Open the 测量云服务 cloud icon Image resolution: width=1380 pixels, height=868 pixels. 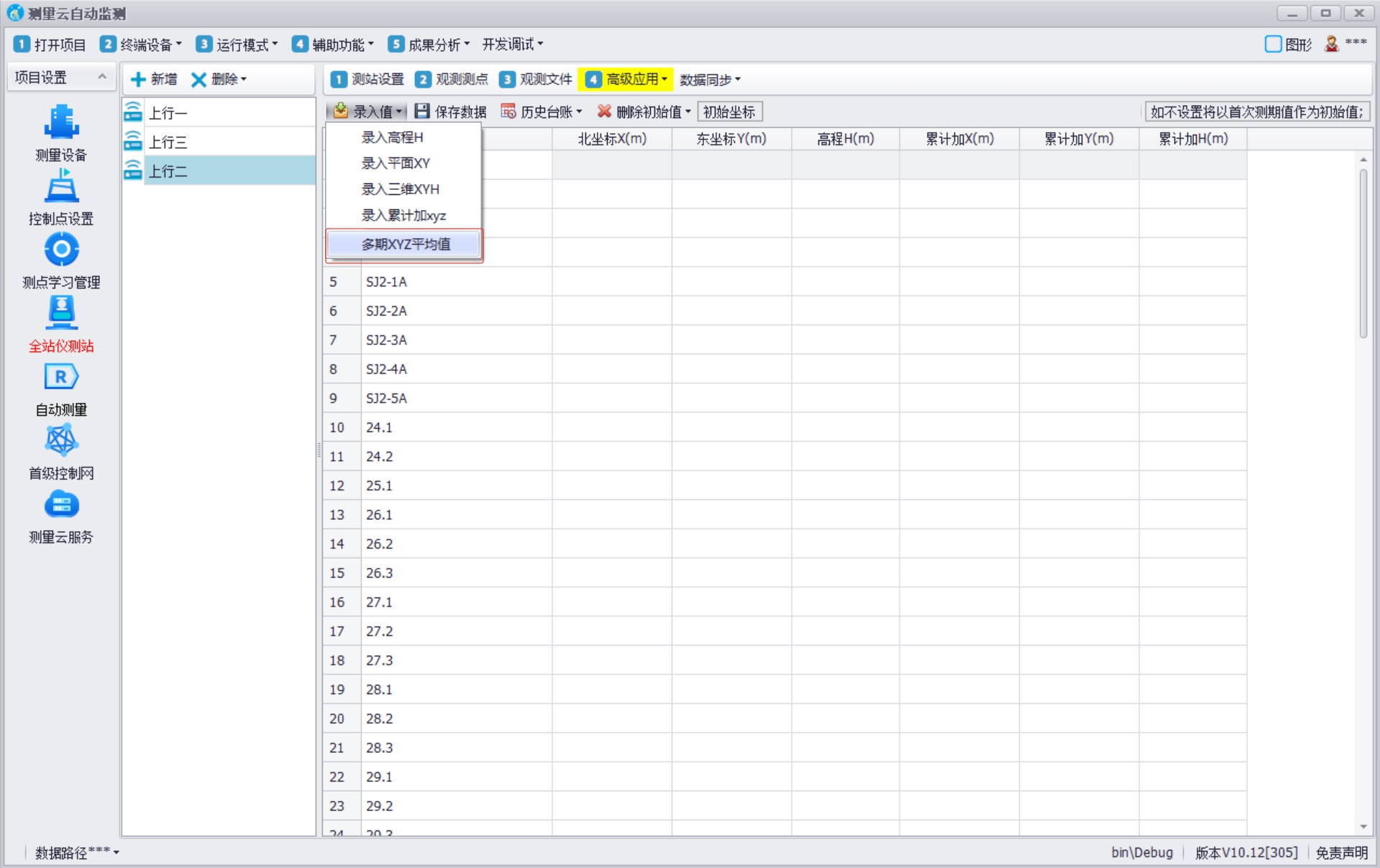(x=61, y=505)
